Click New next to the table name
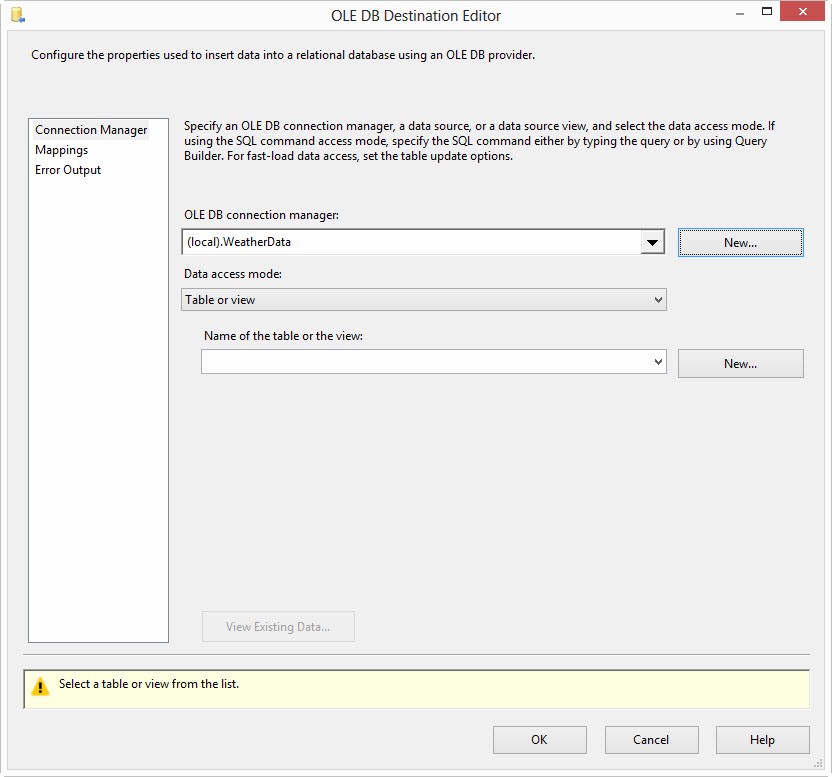832x777 pixels. (740, 364)
